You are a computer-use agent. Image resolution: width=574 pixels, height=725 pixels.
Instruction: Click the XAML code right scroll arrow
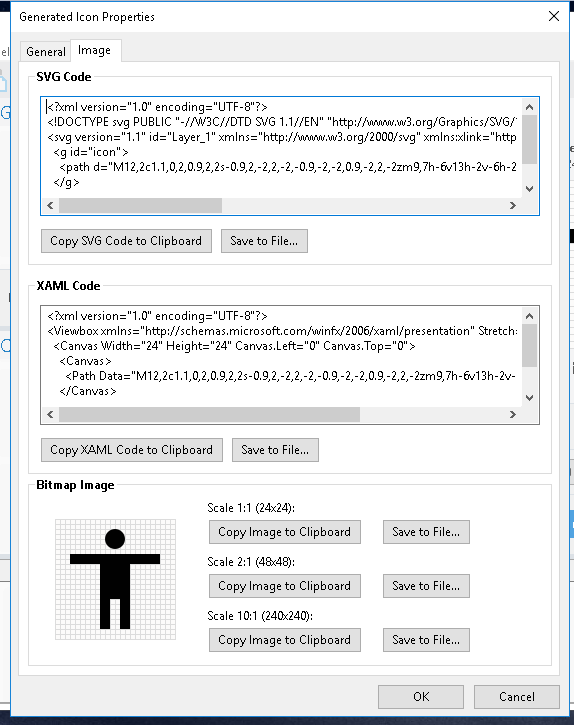click(512, 414)
